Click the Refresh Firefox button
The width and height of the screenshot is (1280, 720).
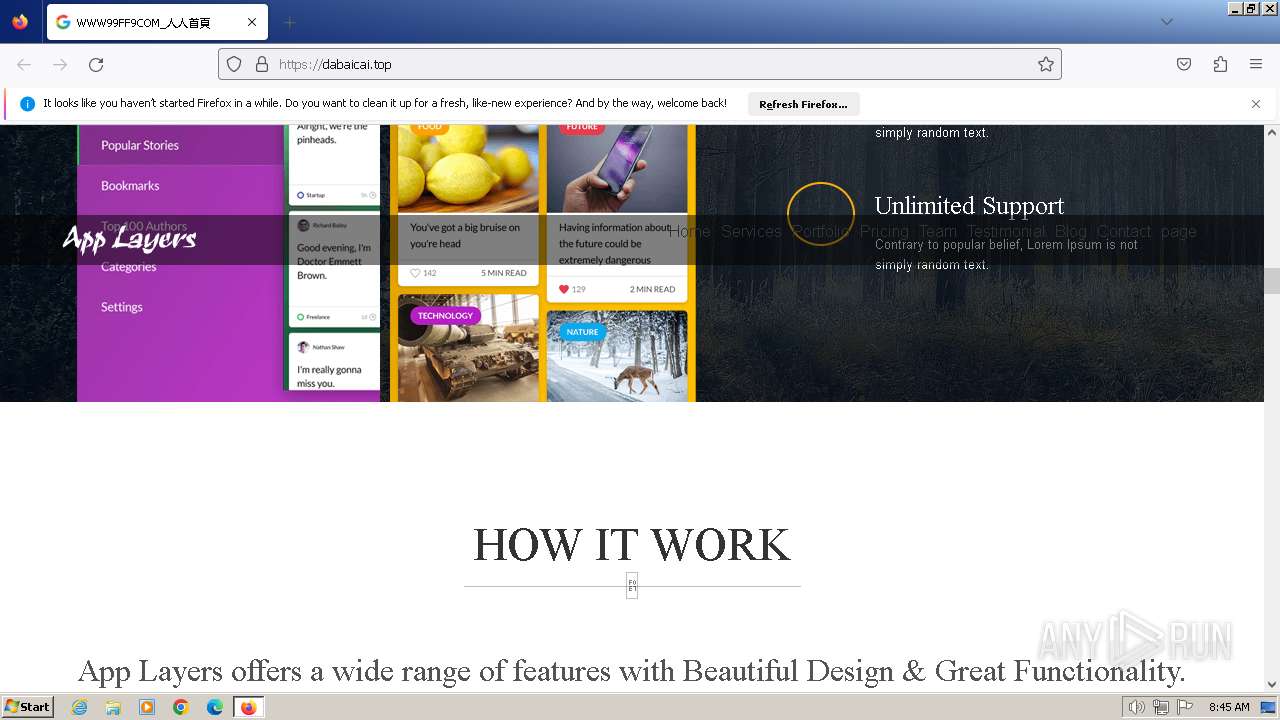tap(803, 104)
